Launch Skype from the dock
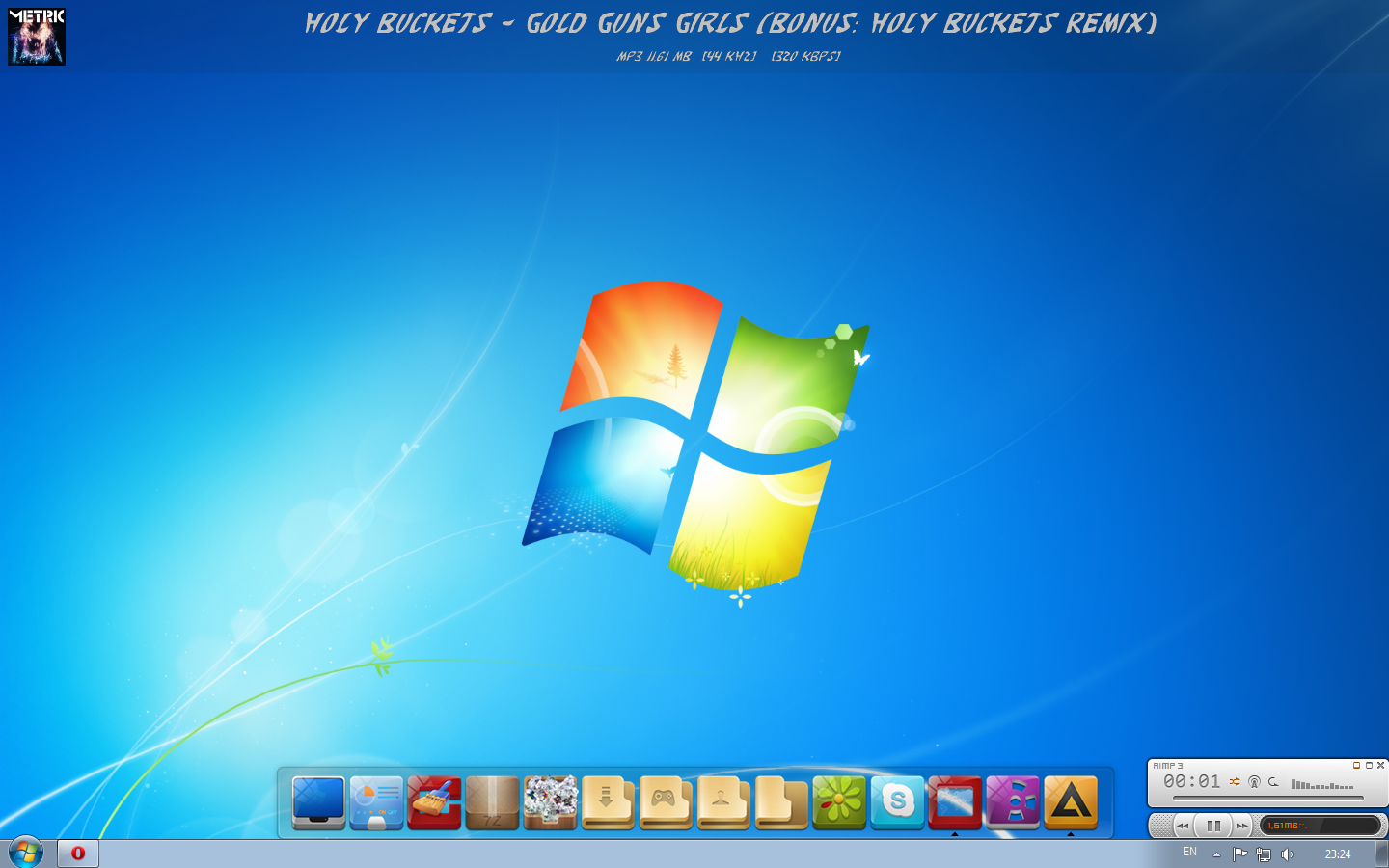This screenshot has height=868, width=1389. 897,802
